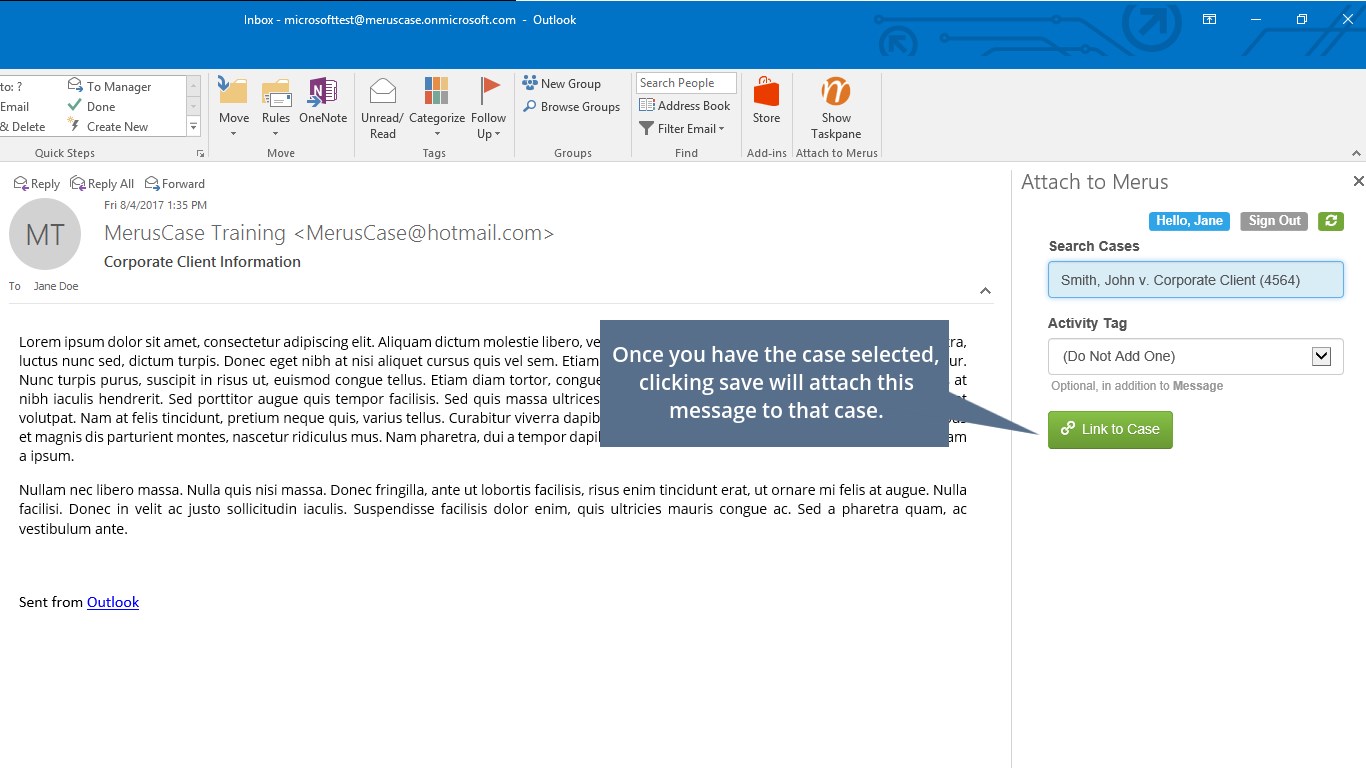
Task: Click the MT sender avatar
Action: [45, 234]
